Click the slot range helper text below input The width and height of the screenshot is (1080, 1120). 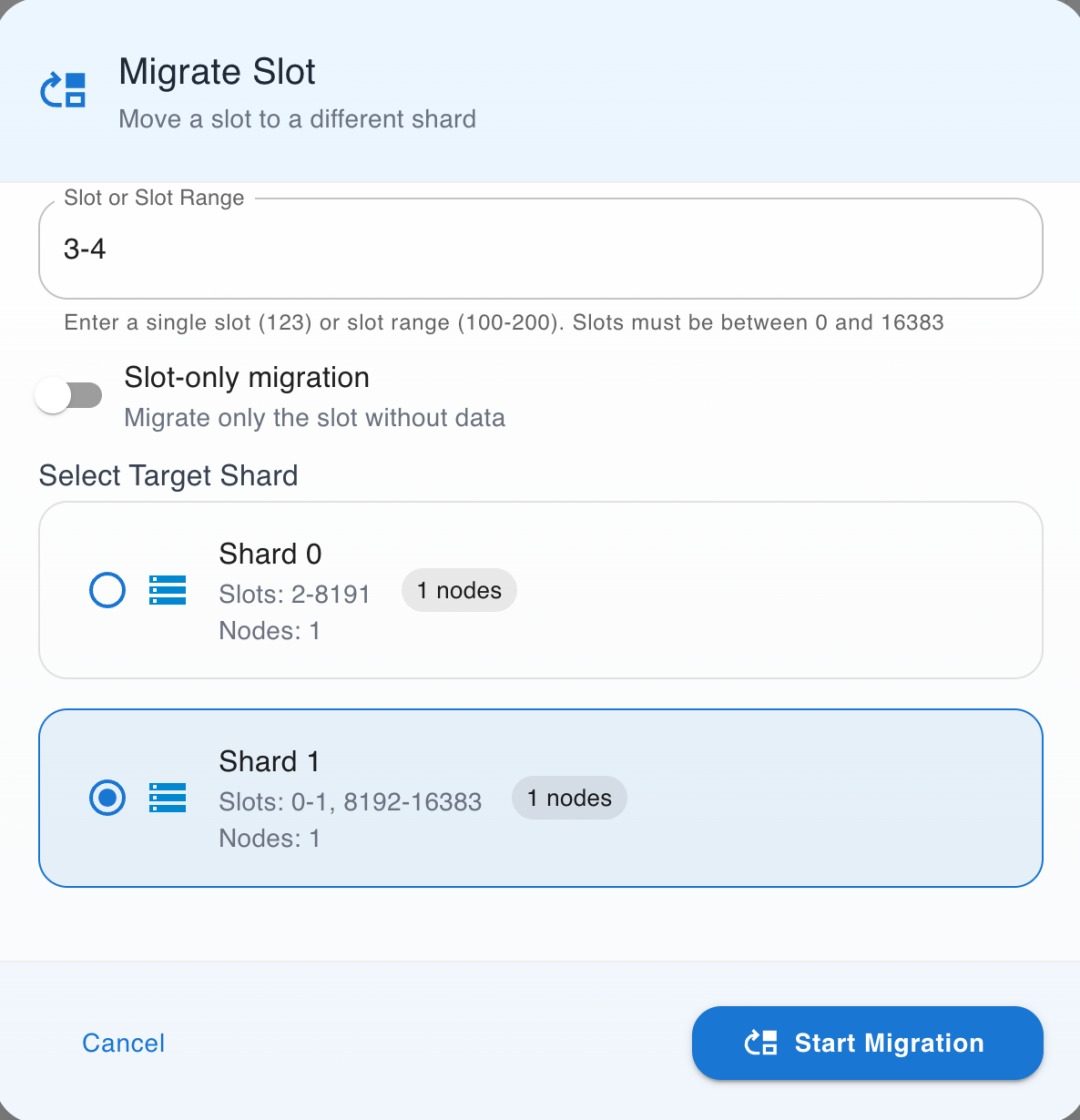[x=504, y=322]
